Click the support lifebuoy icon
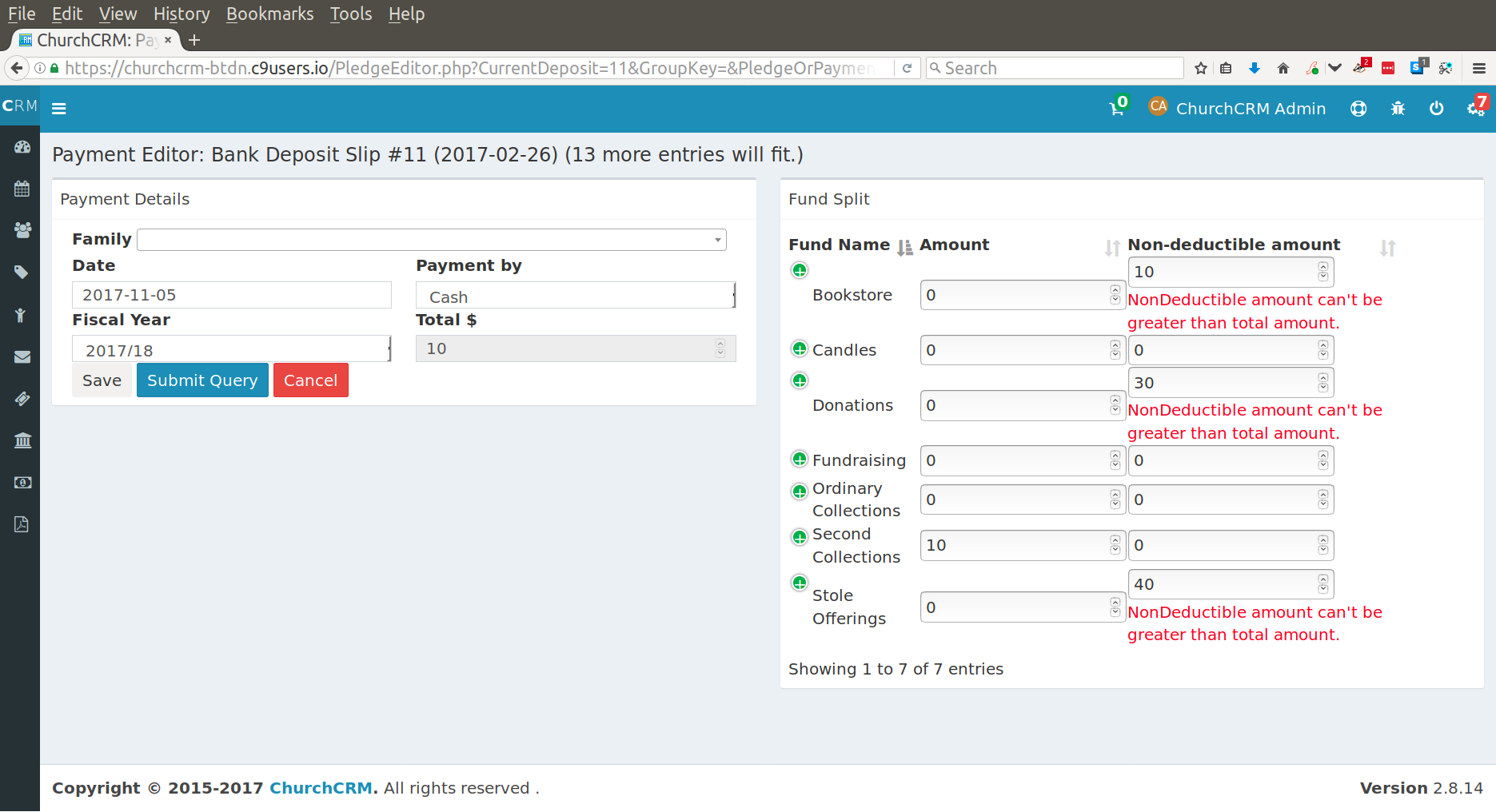This screenshot has width=1496, height=812. click(1358, 109)
